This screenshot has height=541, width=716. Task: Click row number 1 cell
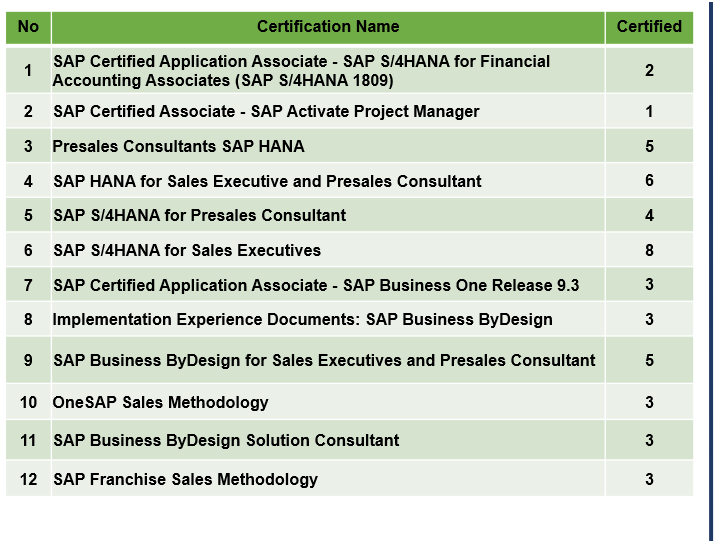[28, 70]
